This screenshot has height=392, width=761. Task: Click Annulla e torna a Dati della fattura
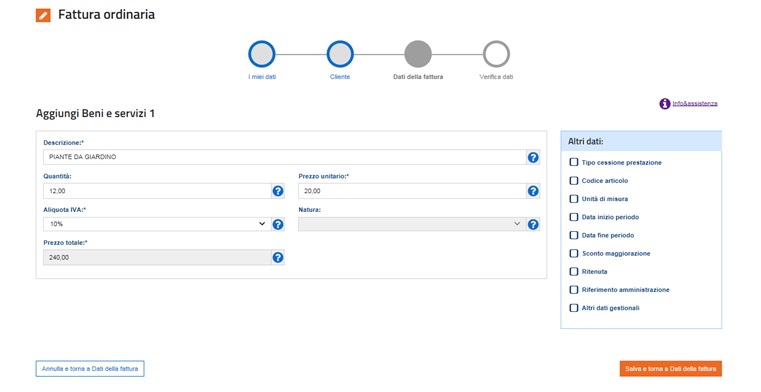click(90, 369)
